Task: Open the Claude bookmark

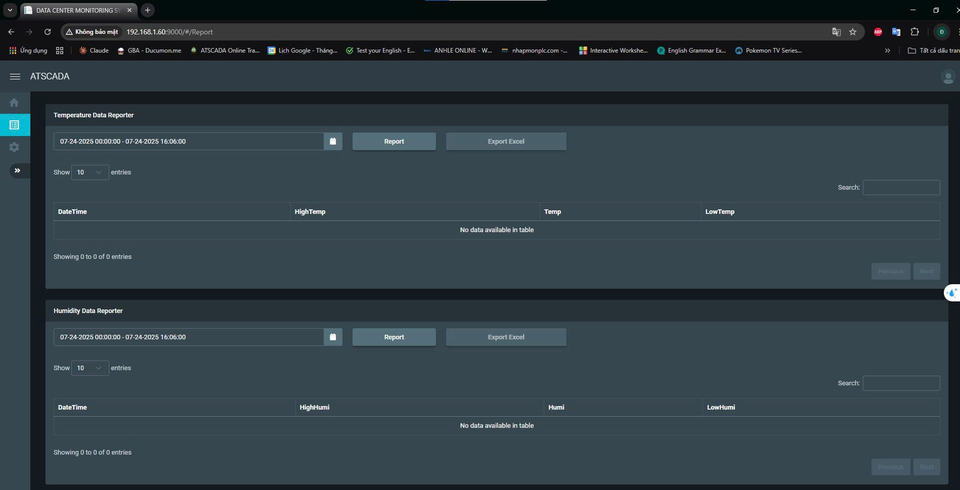Action: 93,50
